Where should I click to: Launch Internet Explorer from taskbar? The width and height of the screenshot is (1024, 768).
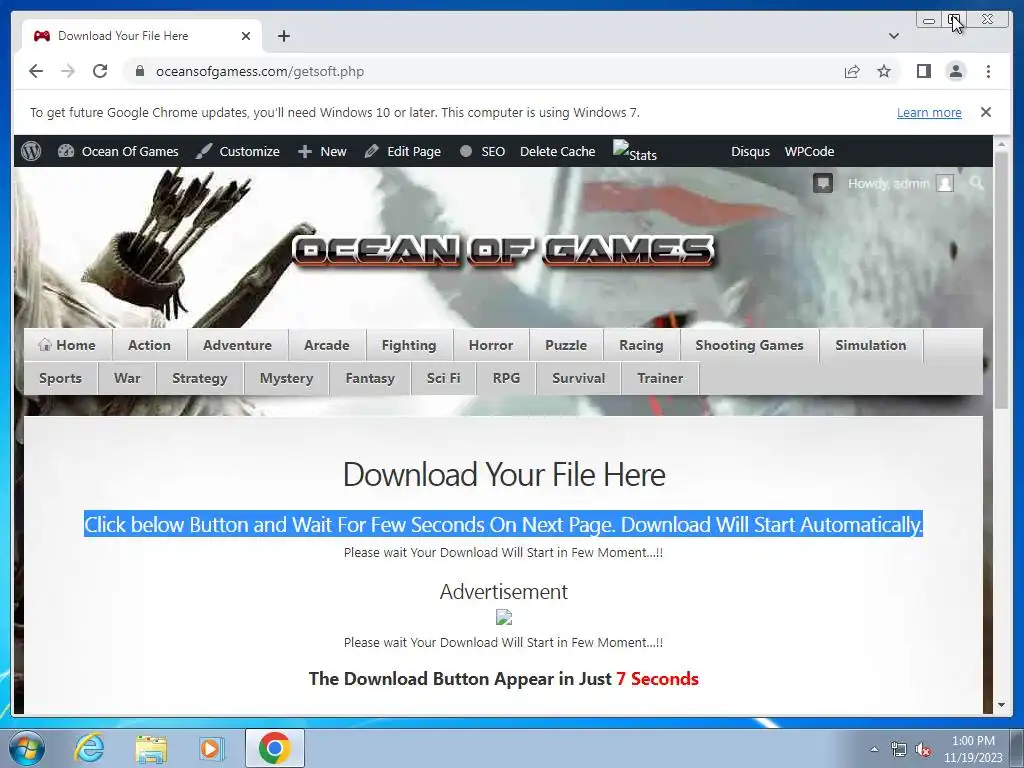[89, 748]
